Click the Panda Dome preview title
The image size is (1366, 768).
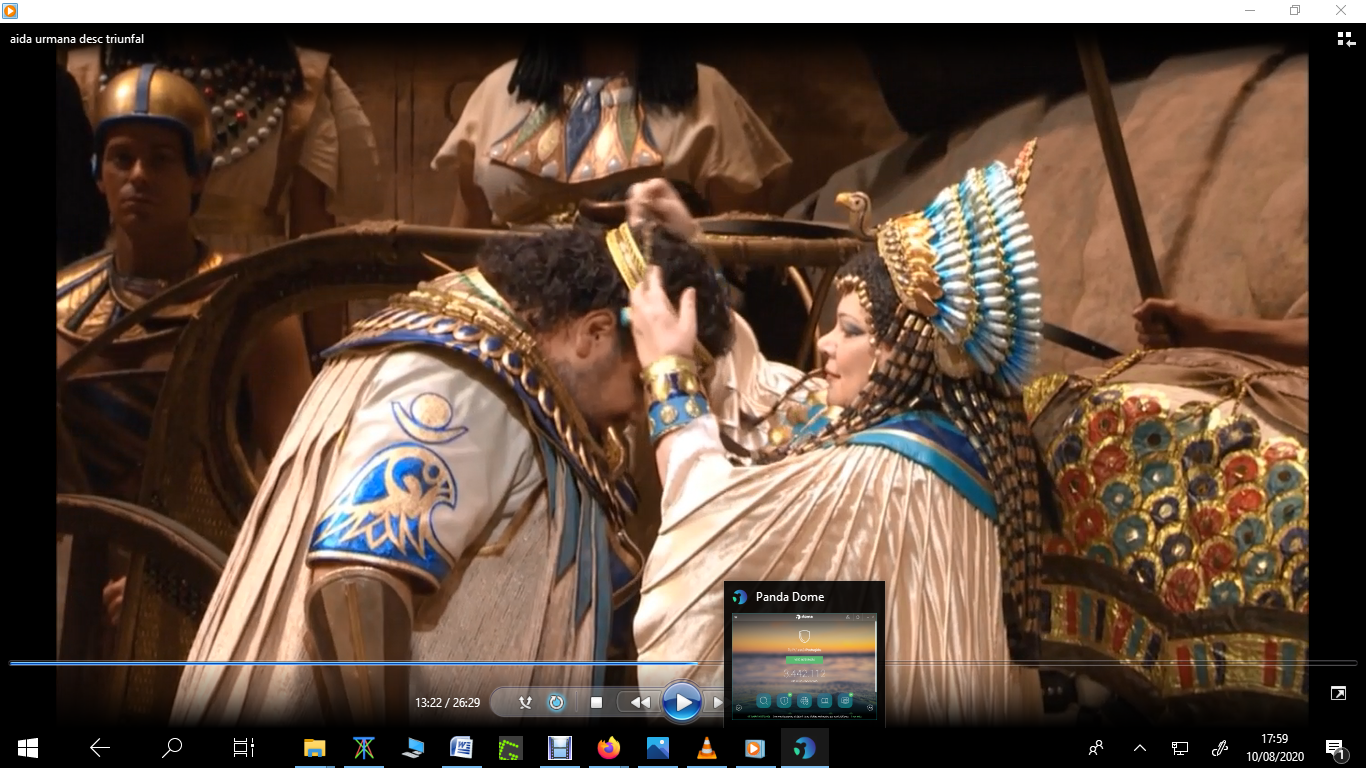click(x=790, y=596)
